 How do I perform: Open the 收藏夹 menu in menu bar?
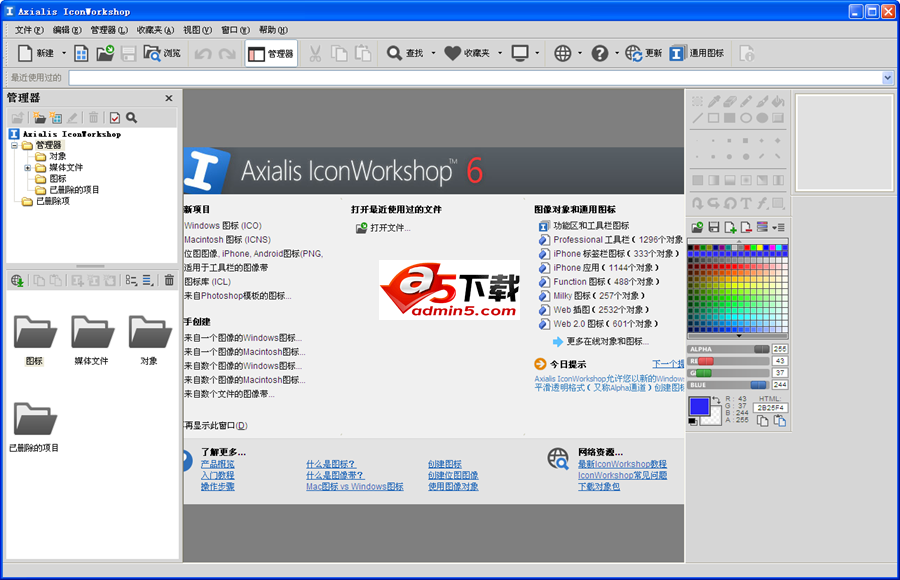[155, 30]
